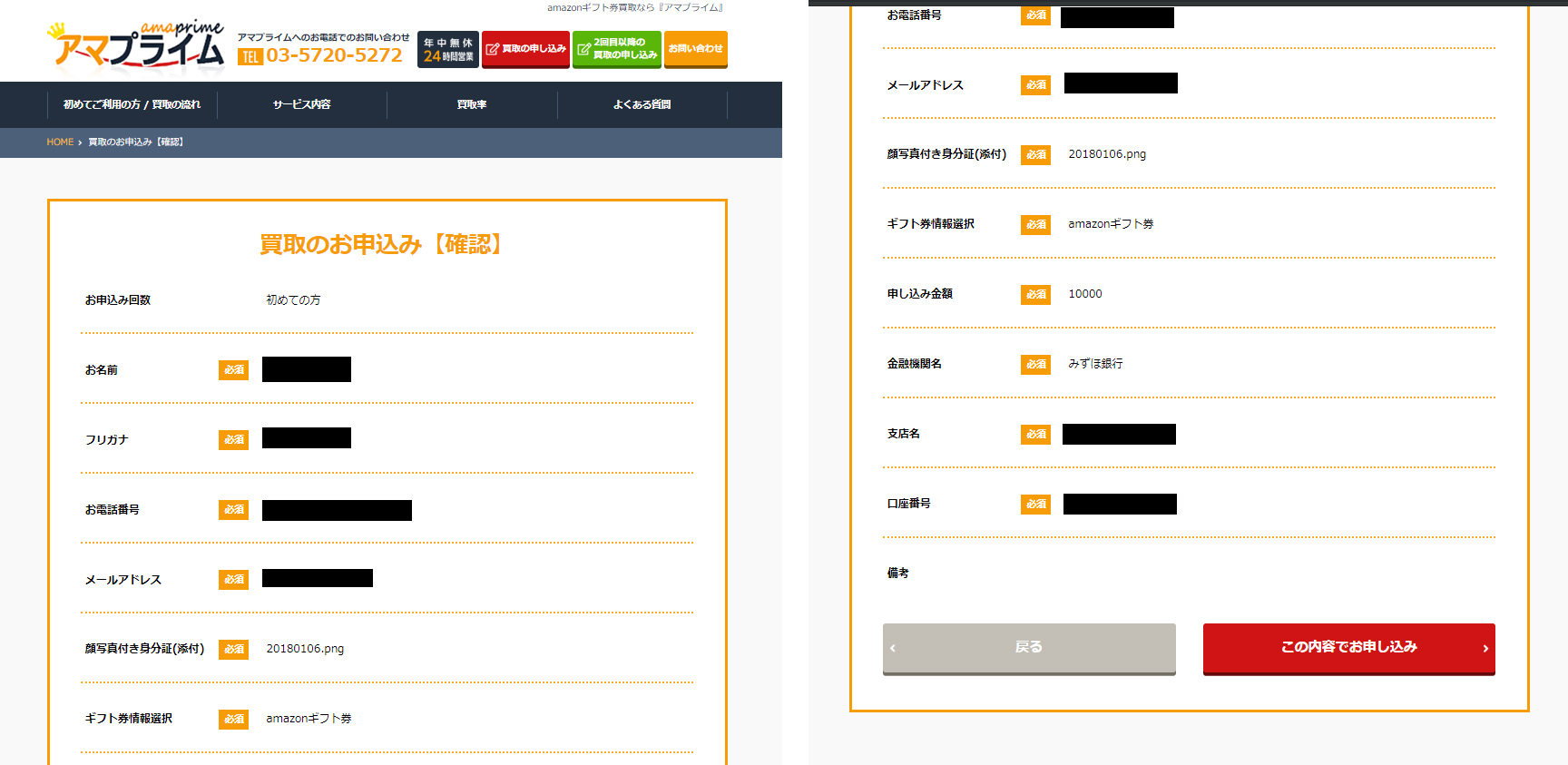This screenshot has width=1568, height=765.
Task: Click green 2回目以降の買取の申し込み button
Action: 617,49
